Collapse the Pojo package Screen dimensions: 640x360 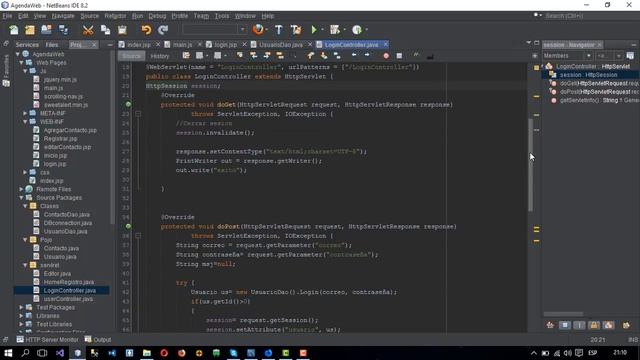25,240
